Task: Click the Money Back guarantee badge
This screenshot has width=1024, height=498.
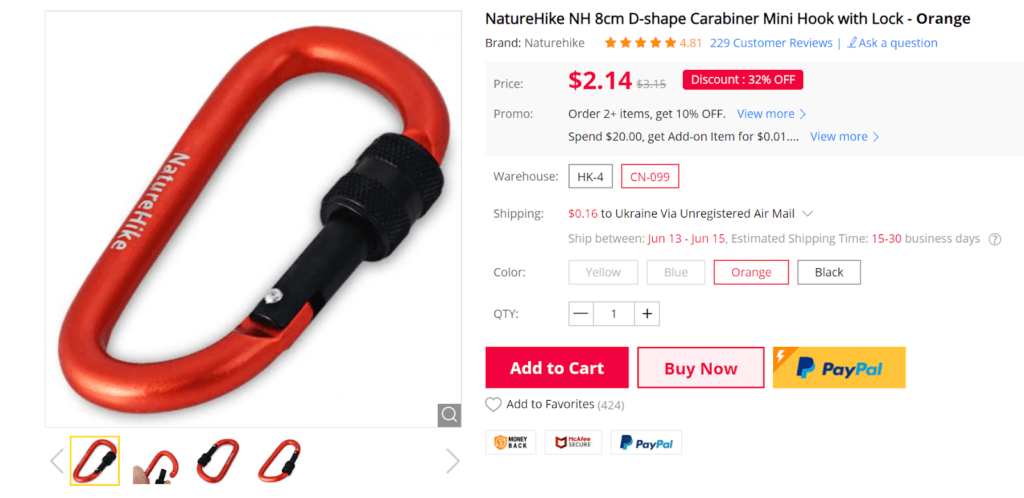Action: tap(511, 443)
